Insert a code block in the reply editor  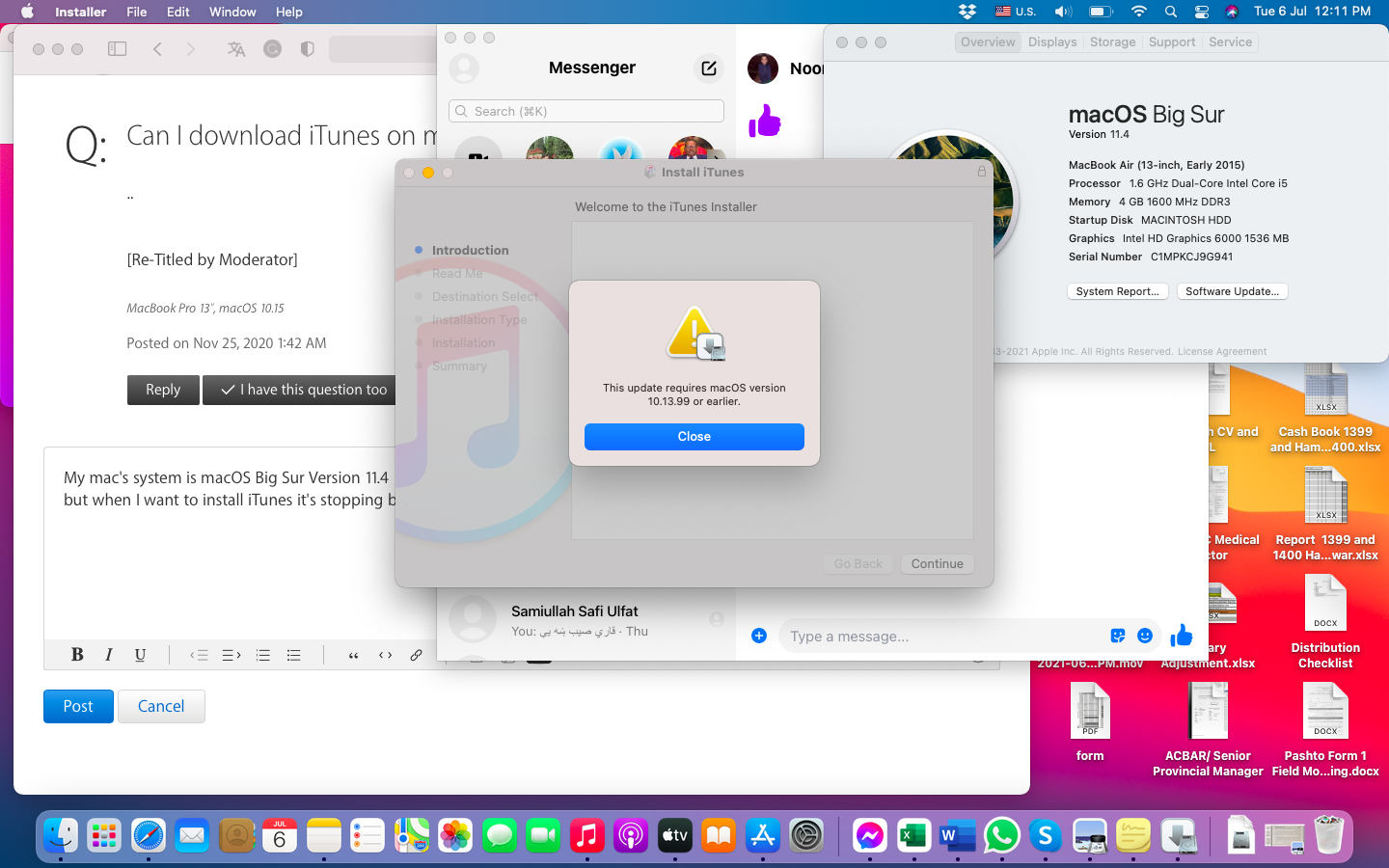pos(385,655)
